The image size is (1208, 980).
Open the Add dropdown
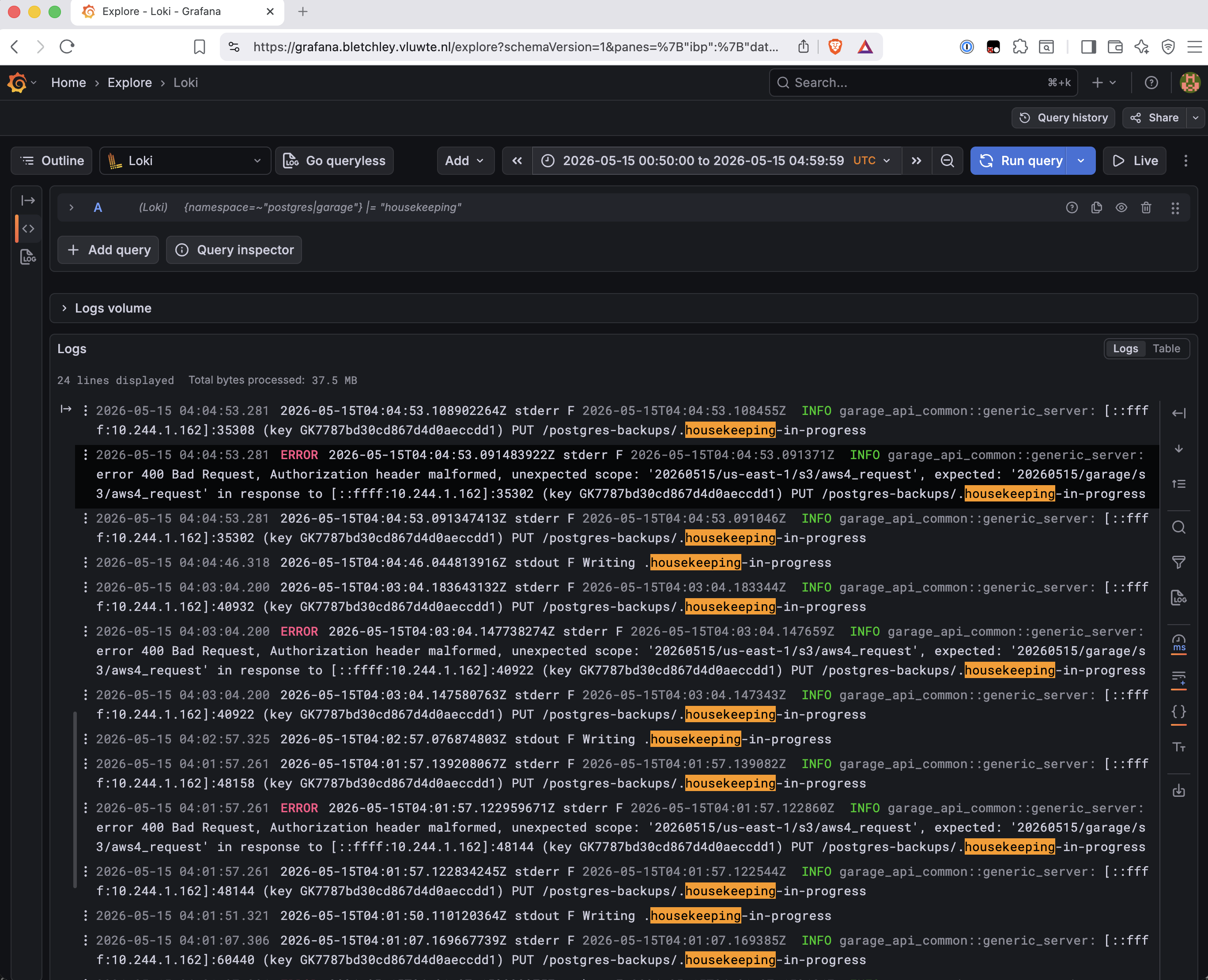point(465,161)
